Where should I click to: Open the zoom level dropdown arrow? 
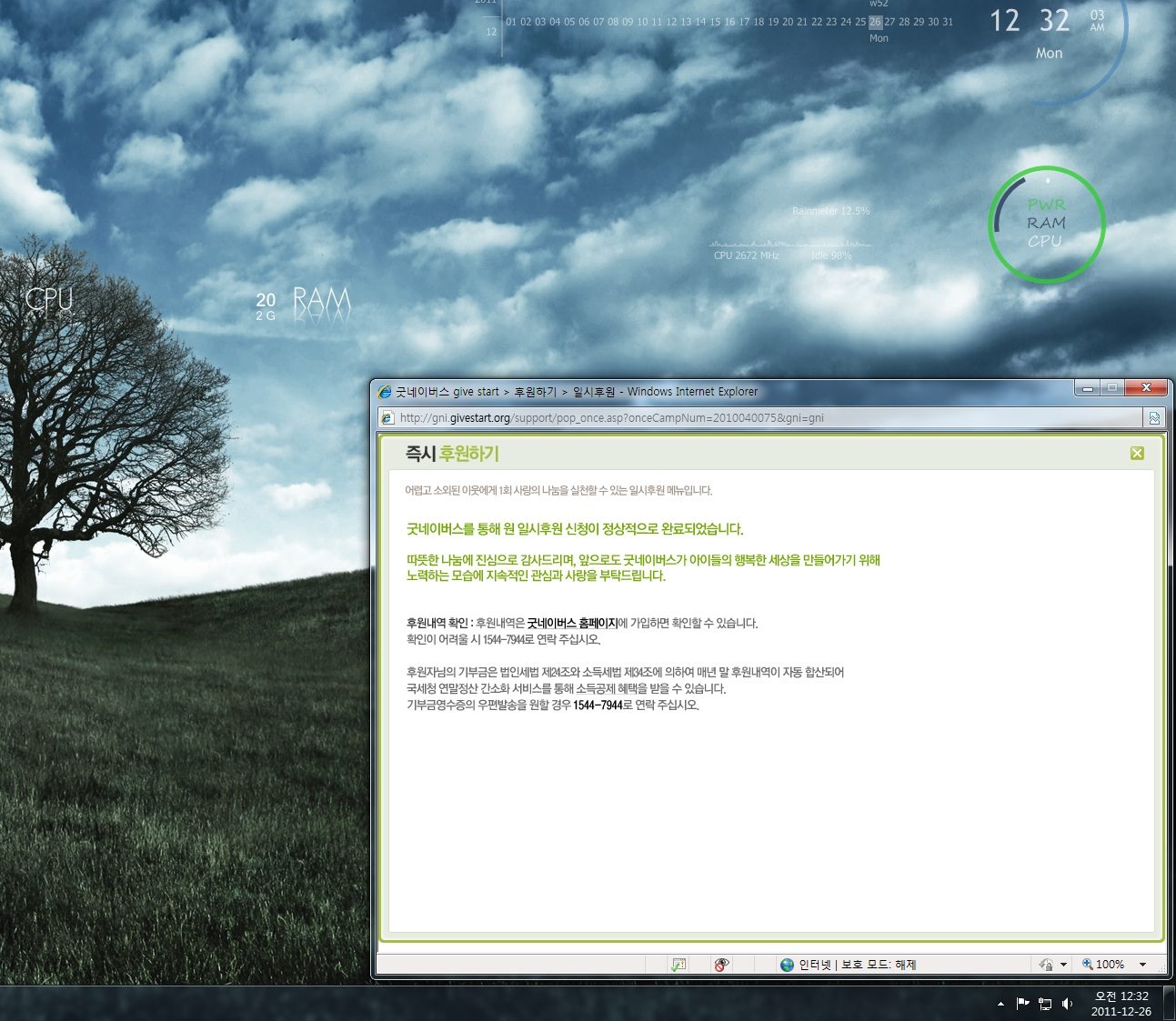1142,965
